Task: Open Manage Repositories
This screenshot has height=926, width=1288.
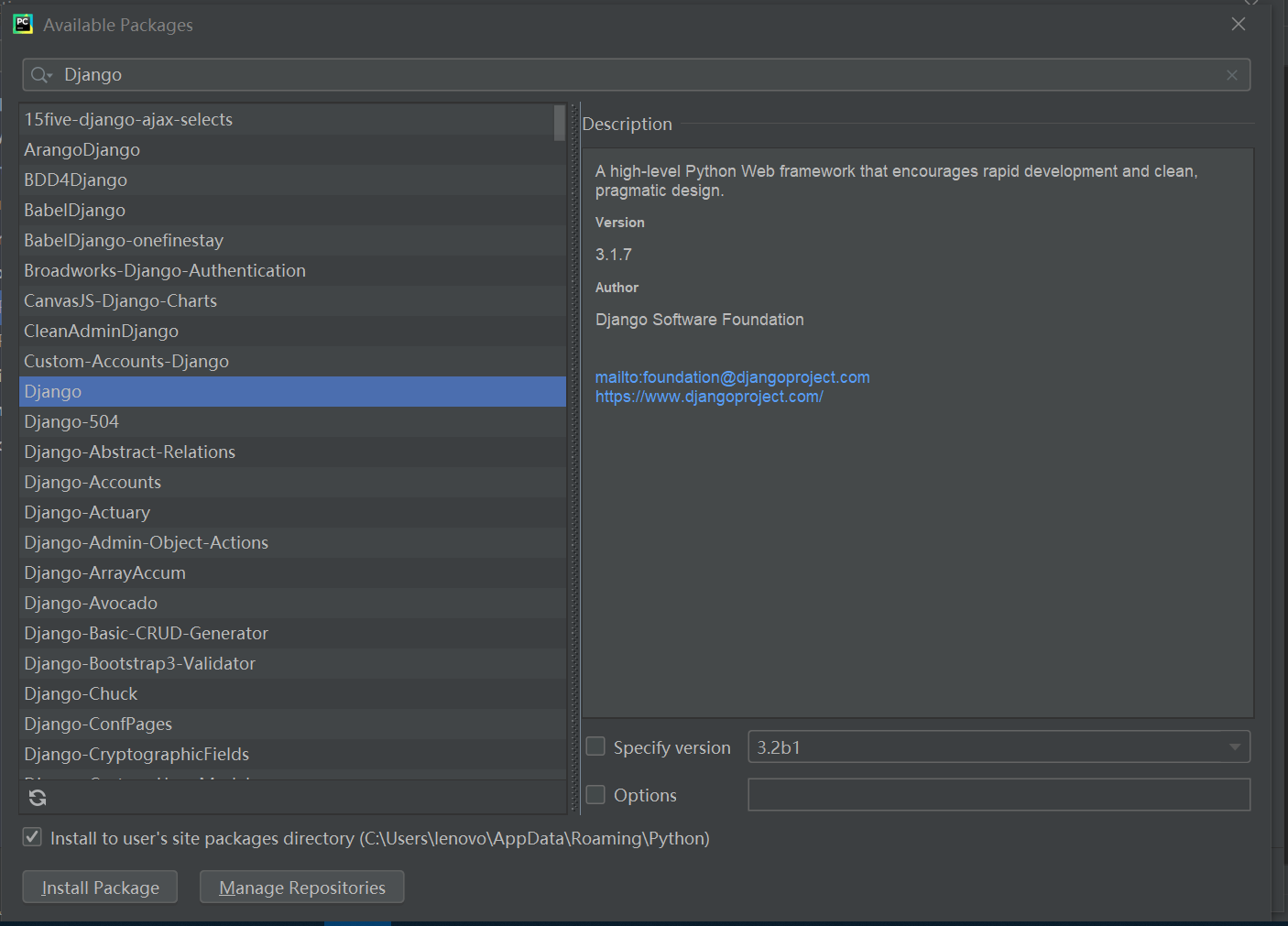Action: [302, 887]
